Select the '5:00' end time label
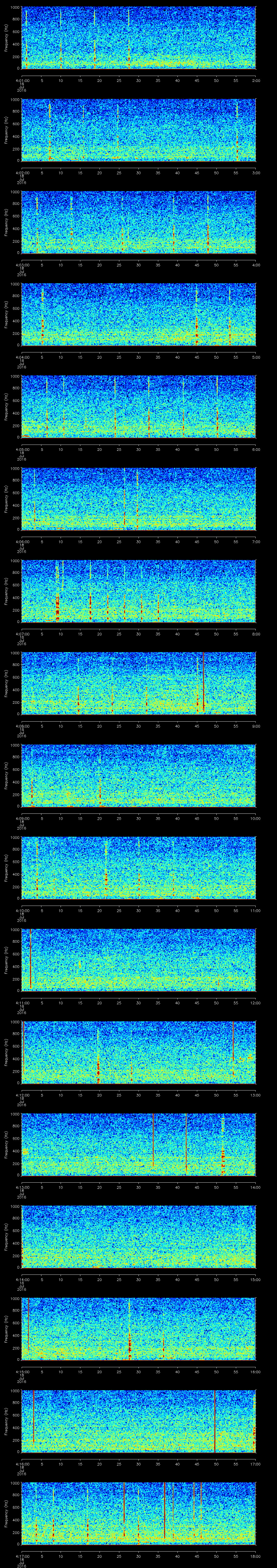277x1568 pixels. [x=256, y=357]
